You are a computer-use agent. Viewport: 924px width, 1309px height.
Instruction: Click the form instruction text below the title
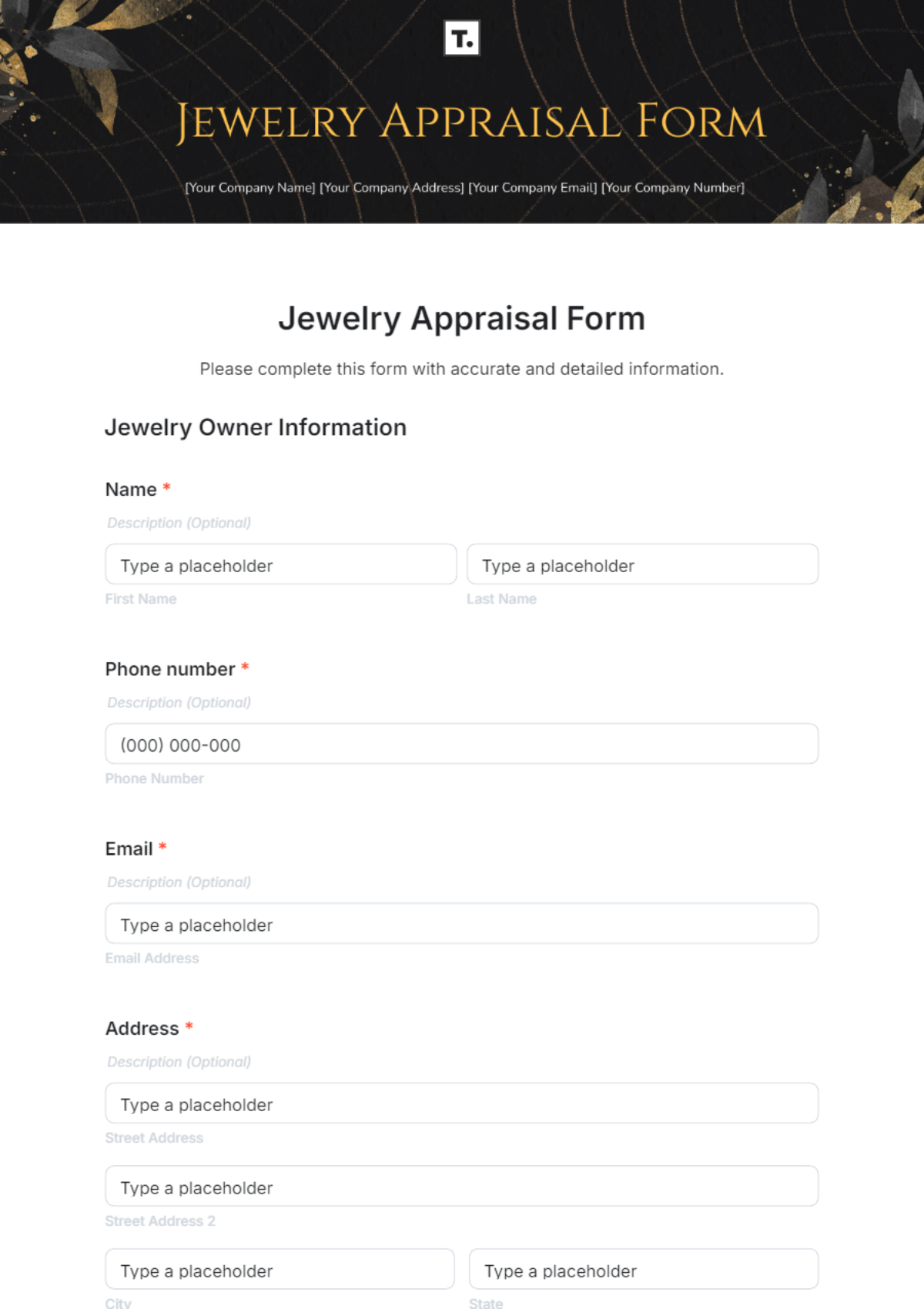click(x=462, y=369)
